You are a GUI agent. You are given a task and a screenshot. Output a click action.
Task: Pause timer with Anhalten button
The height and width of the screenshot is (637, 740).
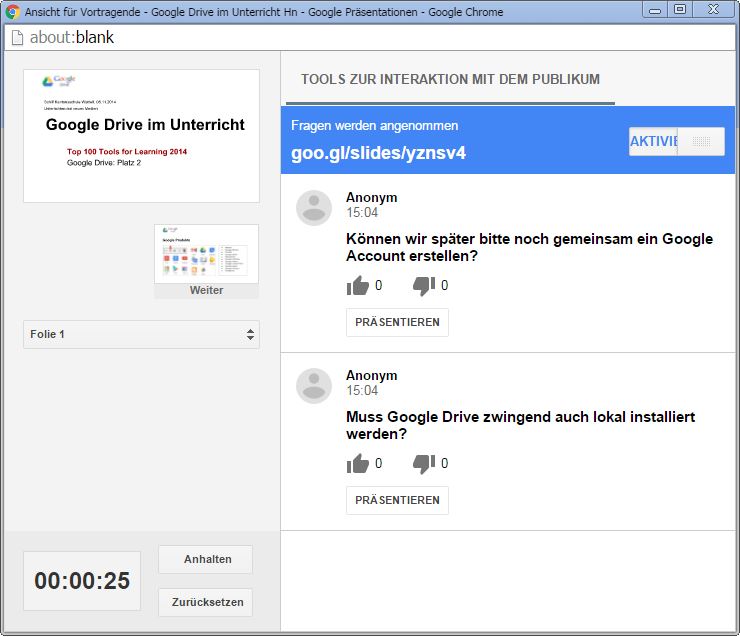point(205,559)
